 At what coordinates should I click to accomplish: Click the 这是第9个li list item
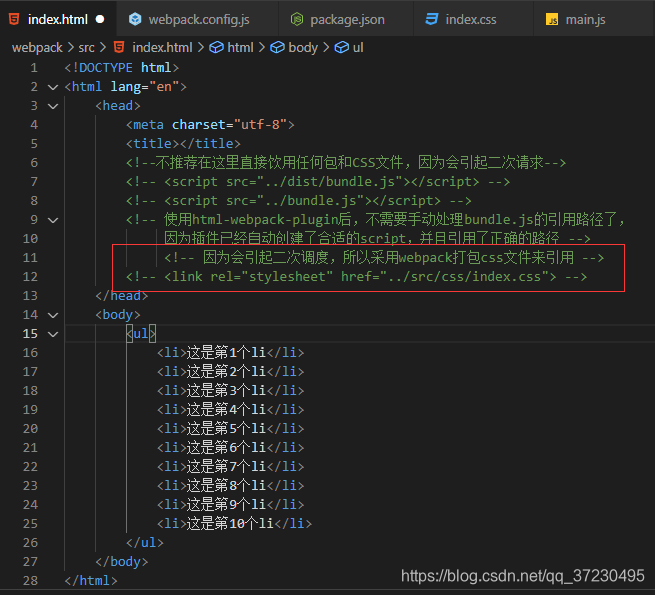tap(231, 505)
